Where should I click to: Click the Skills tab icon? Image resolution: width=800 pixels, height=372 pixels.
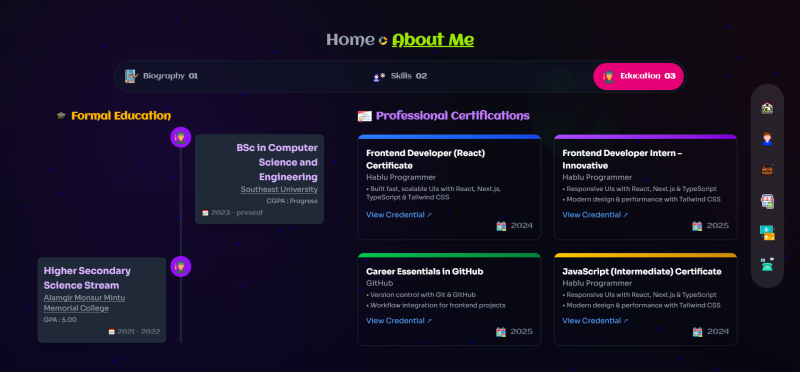379,77
